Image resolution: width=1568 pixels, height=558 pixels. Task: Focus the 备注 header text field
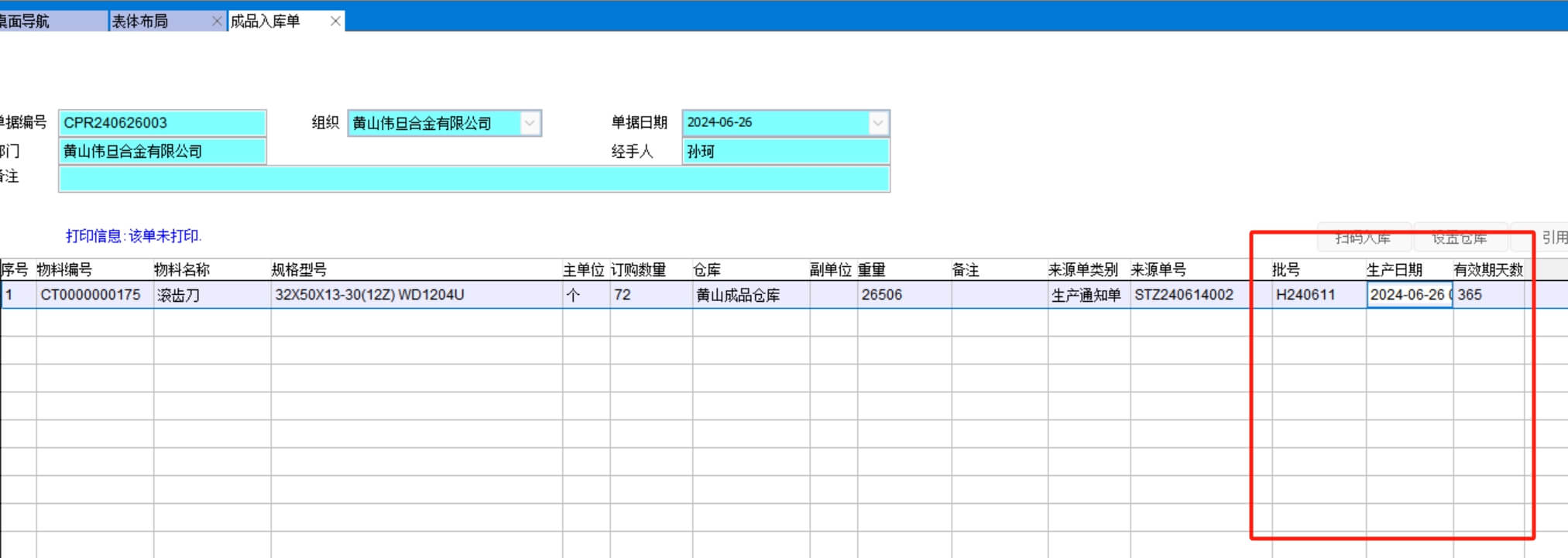[x=474, y=180]
